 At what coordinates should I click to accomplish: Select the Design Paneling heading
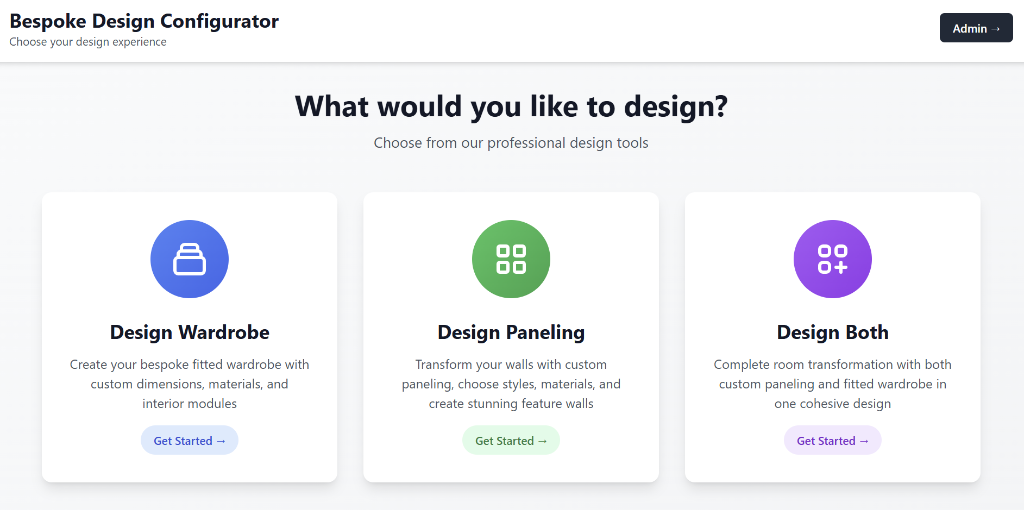pyautogui.click(x=511, y=332)
